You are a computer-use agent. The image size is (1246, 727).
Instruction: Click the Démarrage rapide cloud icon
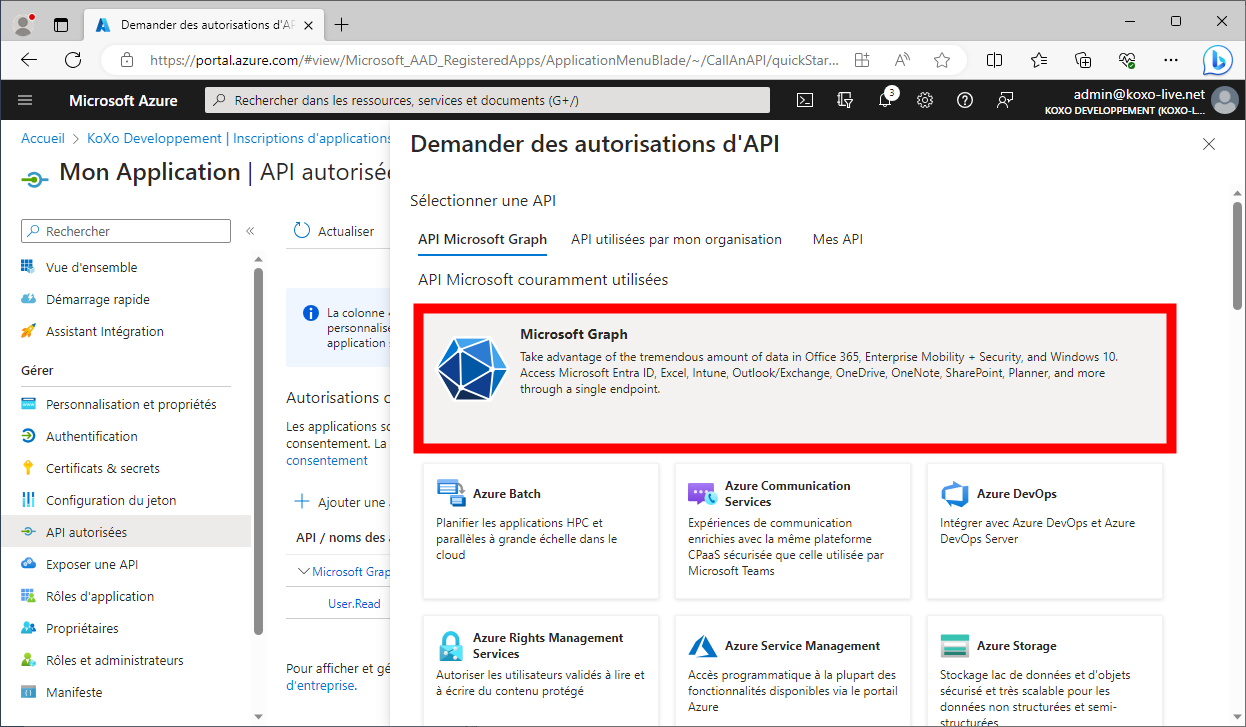point(28,299)
